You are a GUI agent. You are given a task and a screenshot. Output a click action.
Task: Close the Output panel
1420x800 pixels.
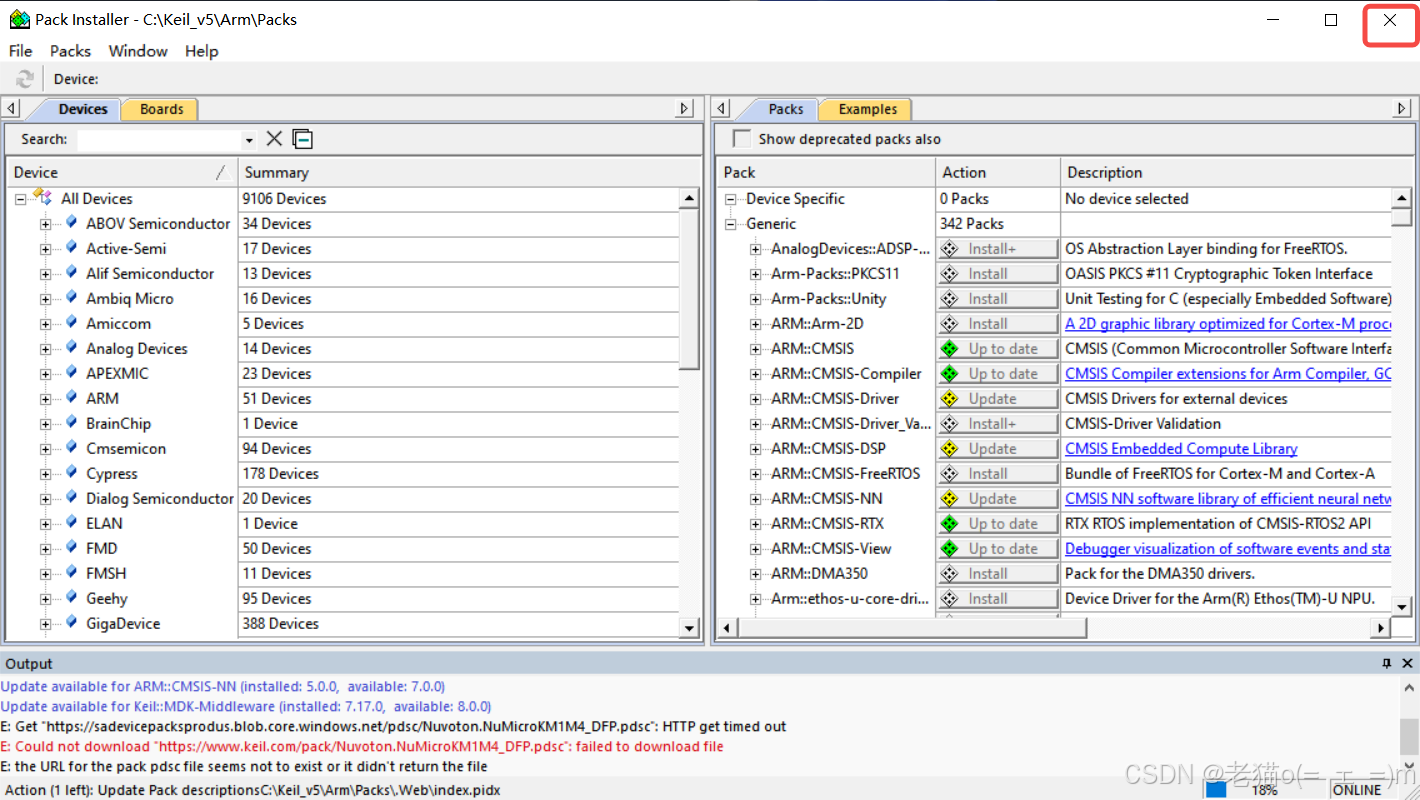[x=1408, y=663]
